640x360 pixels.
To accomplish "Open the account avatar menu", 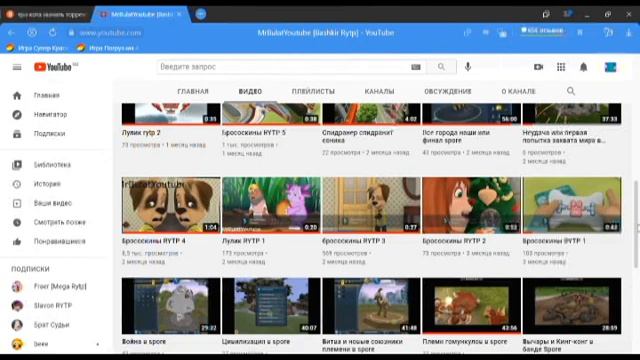I will [x=610, y=67].
